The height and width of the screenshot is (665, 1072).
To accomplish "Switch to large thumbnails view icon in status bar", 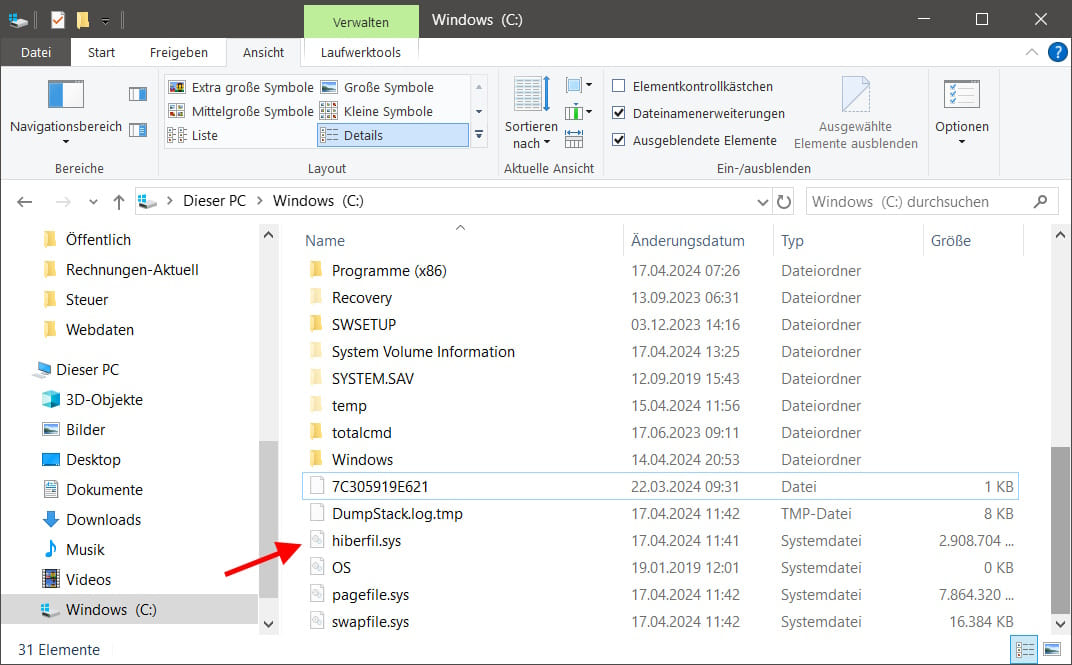I will [x=1051, y=650].
